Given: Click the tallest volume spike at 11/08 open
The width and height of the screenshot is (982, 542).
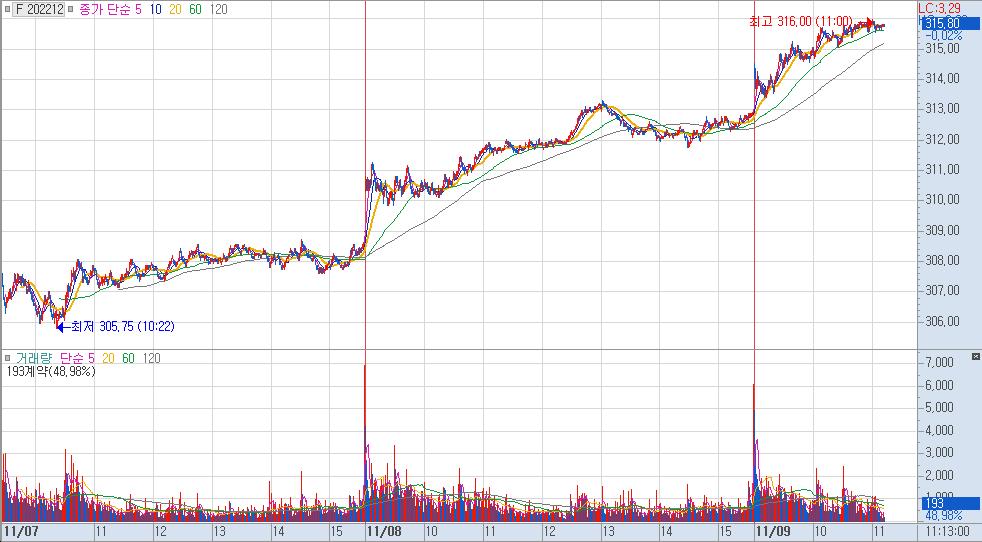Looking at the screenshot, I should pyautogui.click(x=365, y=442).
